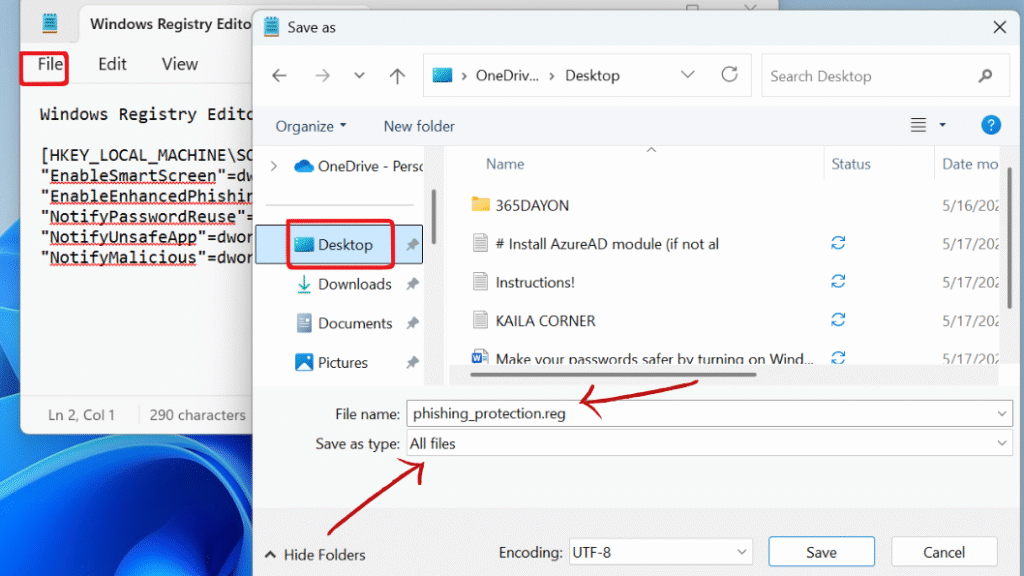Open the Encoding UTF-8 dropdown
Image resolution: width=1024 pixels, height=576 pixels.
click(x=660, y=552)
